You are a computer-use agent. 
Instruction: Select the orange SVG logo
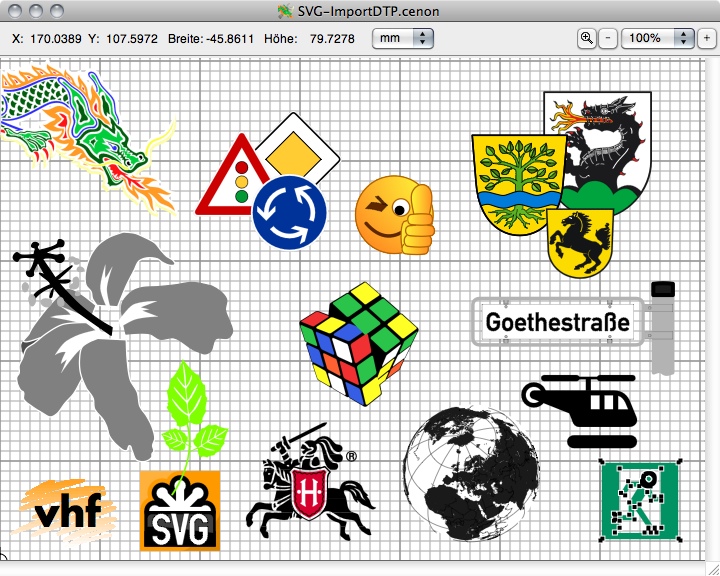tap(180, 510)
